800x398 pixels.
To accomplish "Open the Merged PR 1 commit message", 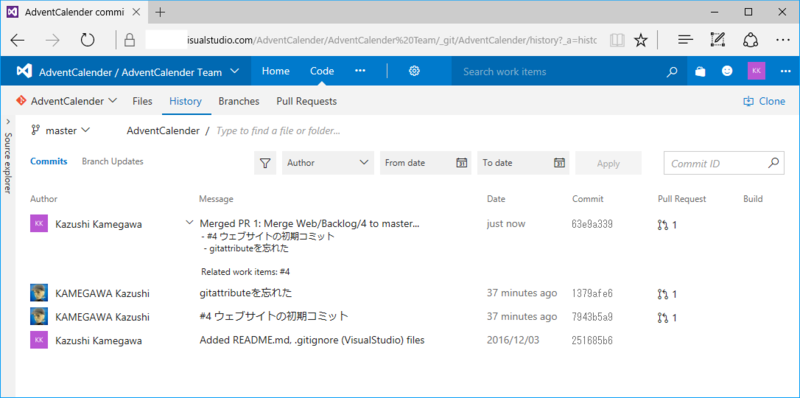I will click(310, 223).
